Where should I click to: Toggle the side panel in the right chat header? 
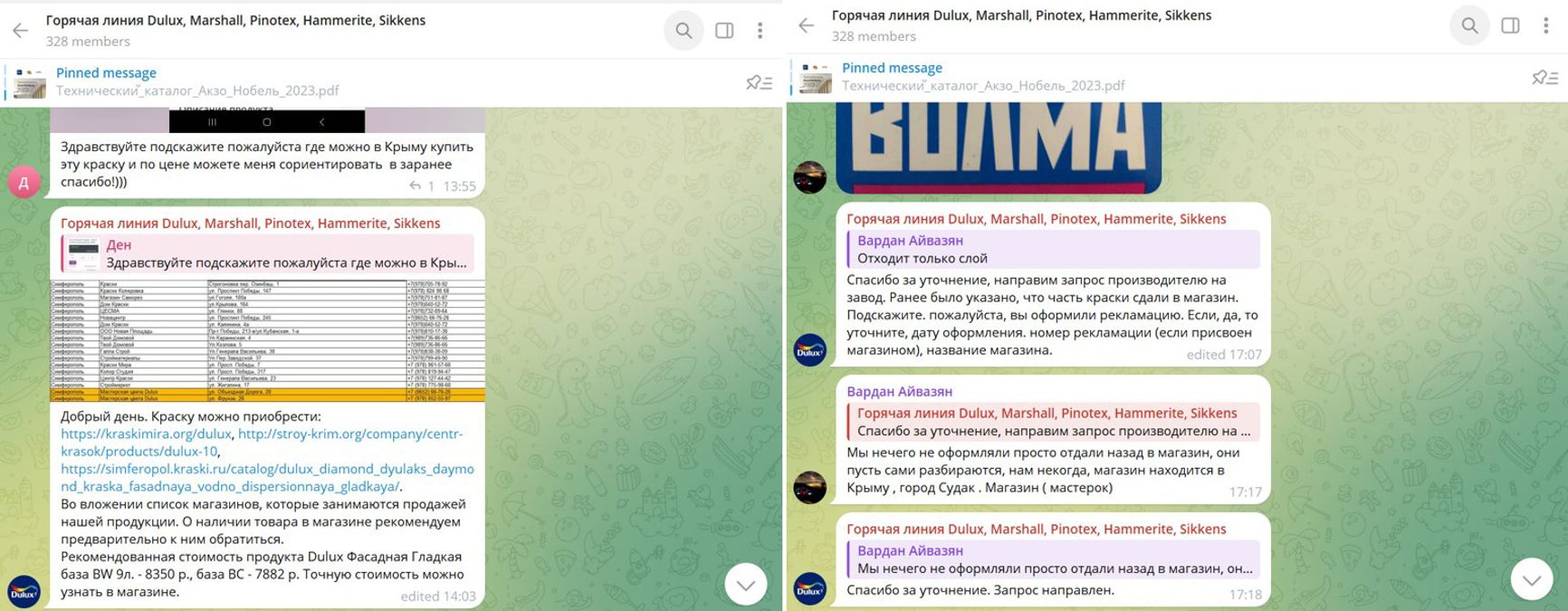click(1510, 25)
